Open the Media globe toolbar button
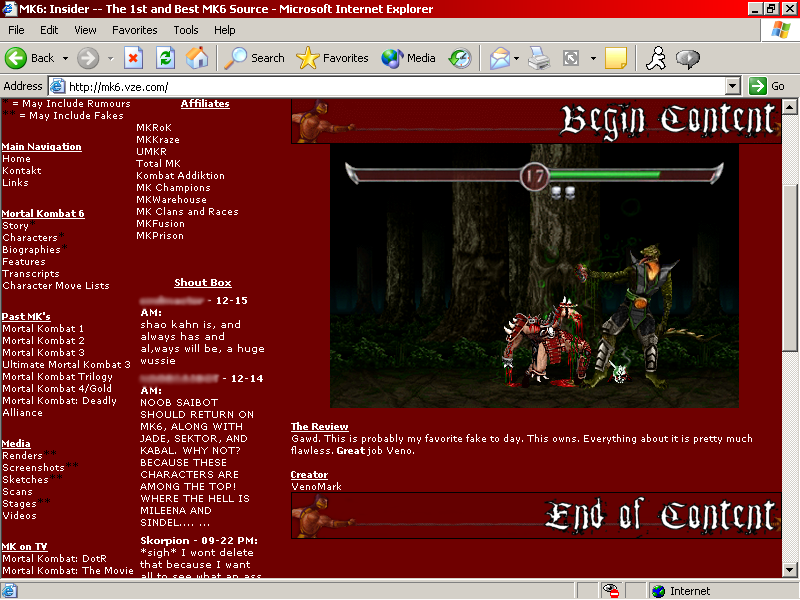The image size is (800, 600). pos(408,58)
